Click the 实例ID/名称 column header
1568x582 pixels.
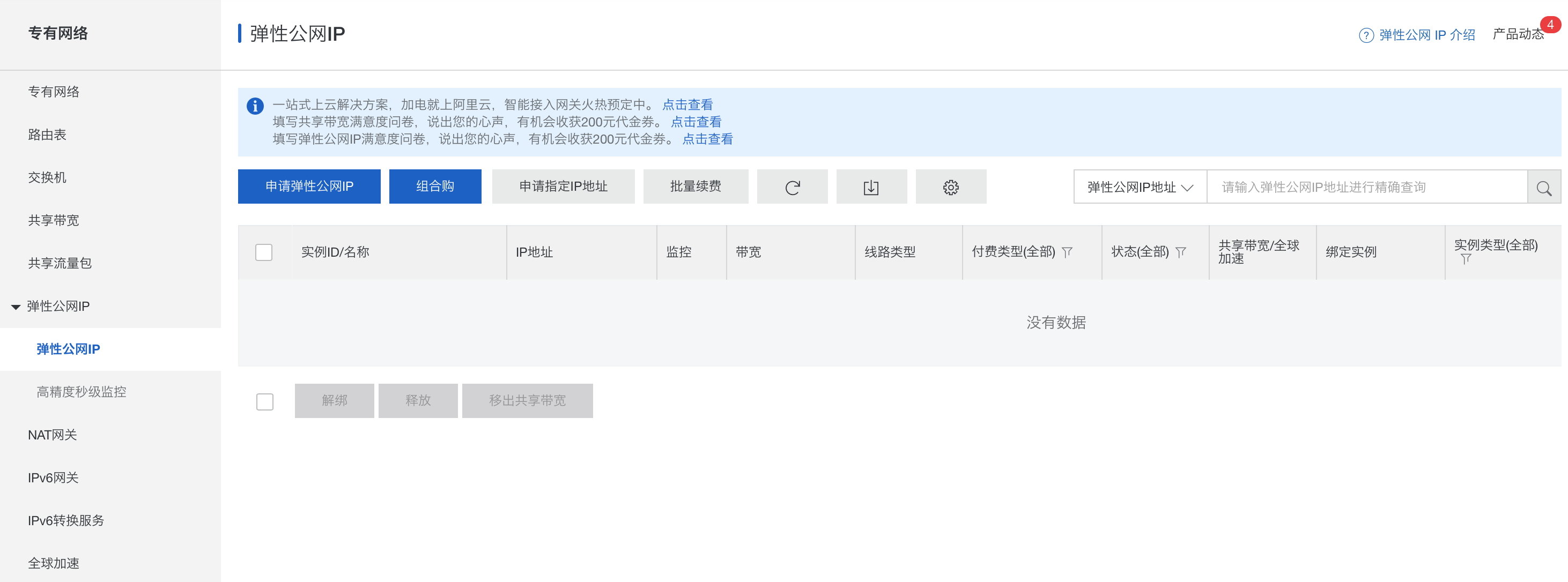click(335, 252)
